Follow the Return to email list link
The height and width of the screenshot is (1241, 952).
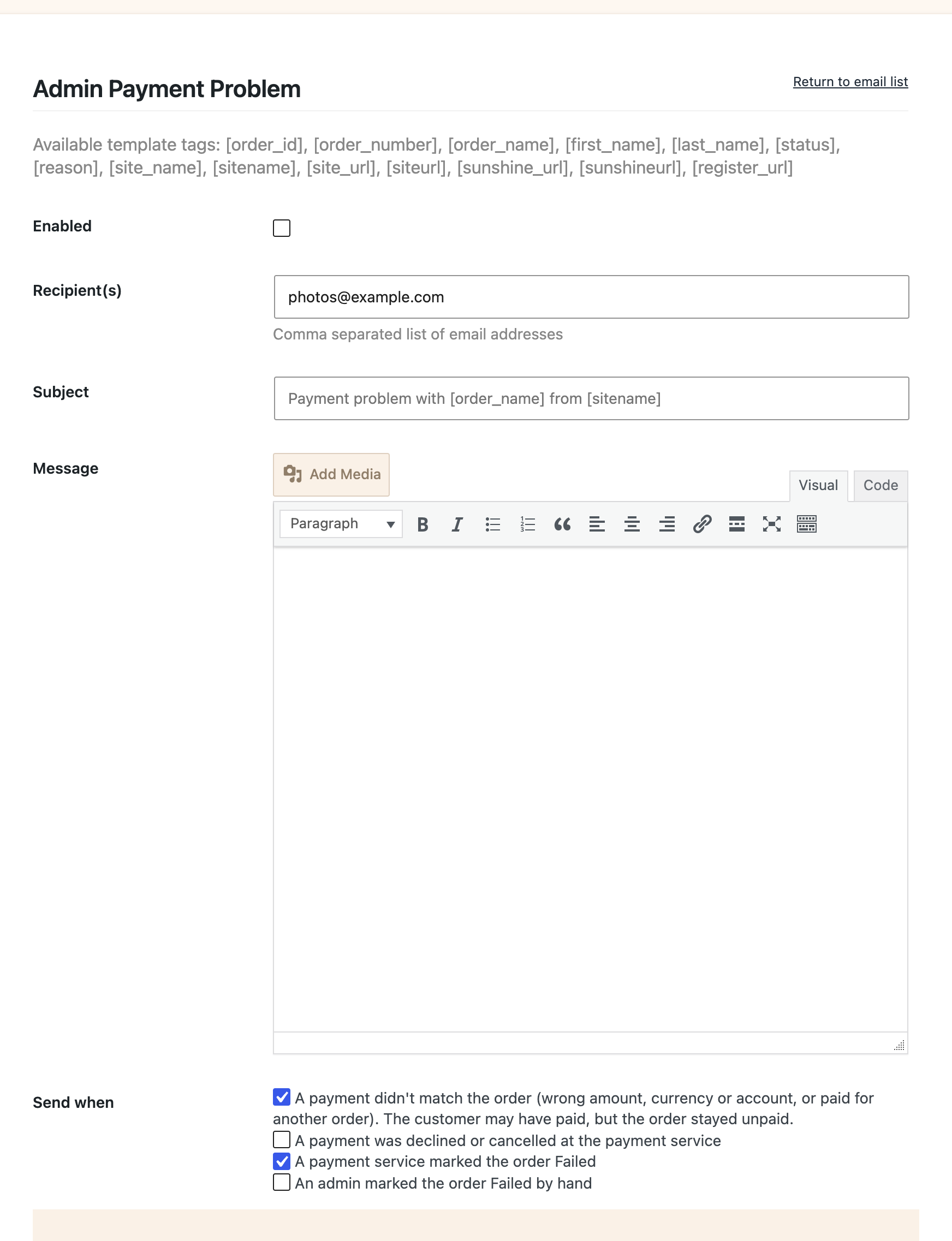point(850,81)
